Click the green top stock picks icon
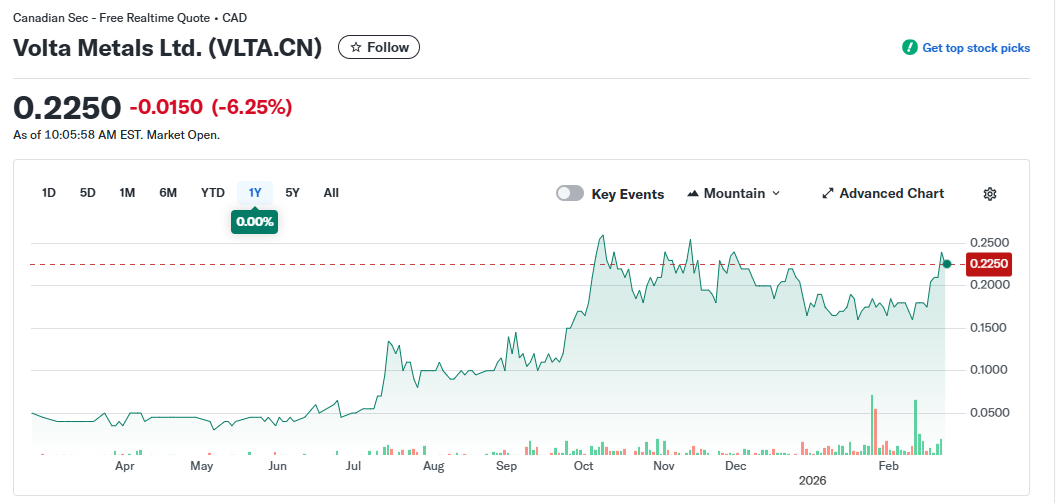This screenshot has height=503, width=1059. 909,48
